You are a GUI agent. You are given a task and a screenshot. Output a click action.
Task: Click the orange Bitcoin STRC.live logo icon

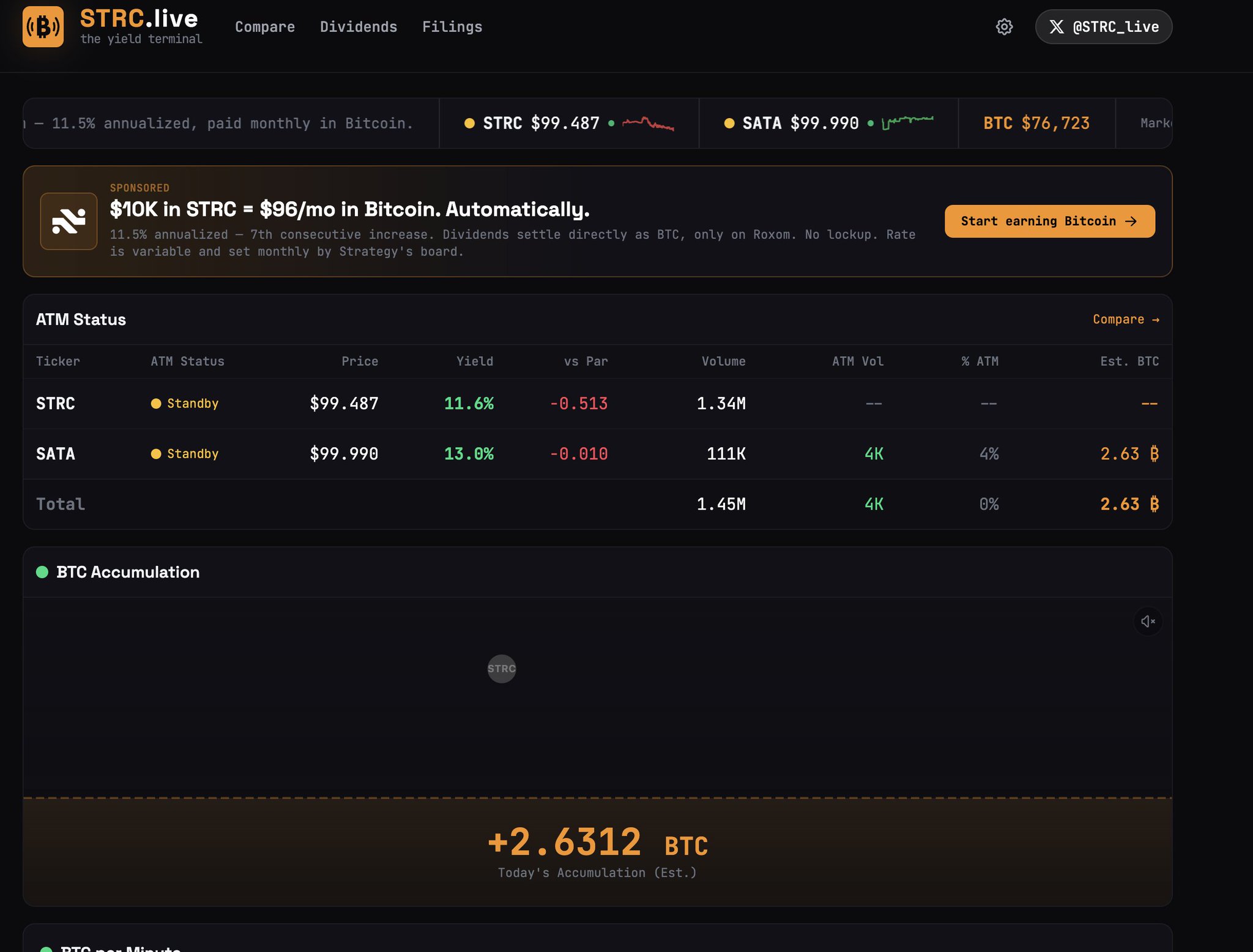tap(43, 27)
